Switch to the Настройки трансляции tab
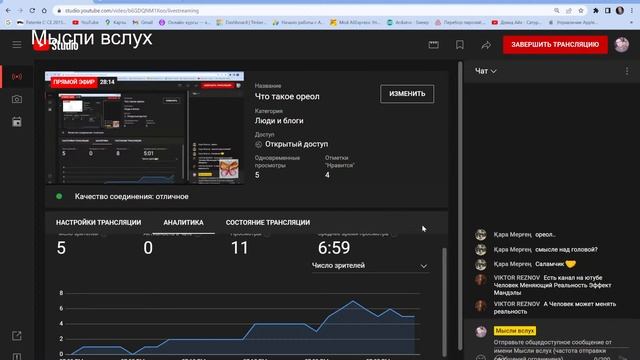Viewport: 640px width, 360px height. tap(98, 222)
